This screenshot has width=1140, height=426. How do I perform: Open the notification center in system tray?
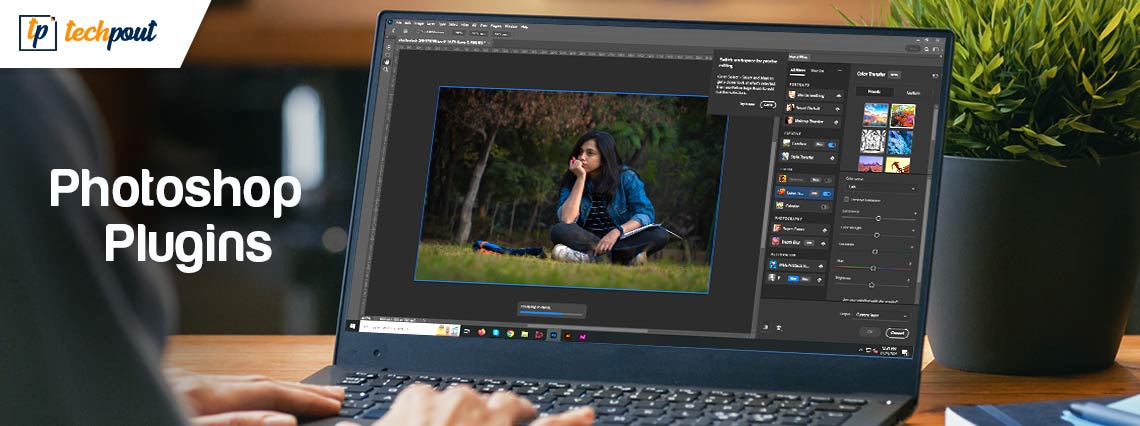pos(905,352)
